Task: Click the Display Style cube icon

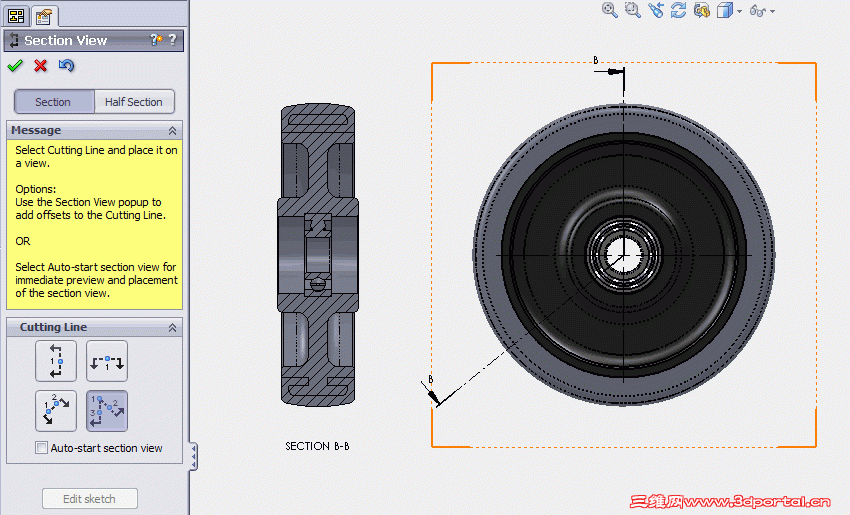Action: tap(724, 10)
